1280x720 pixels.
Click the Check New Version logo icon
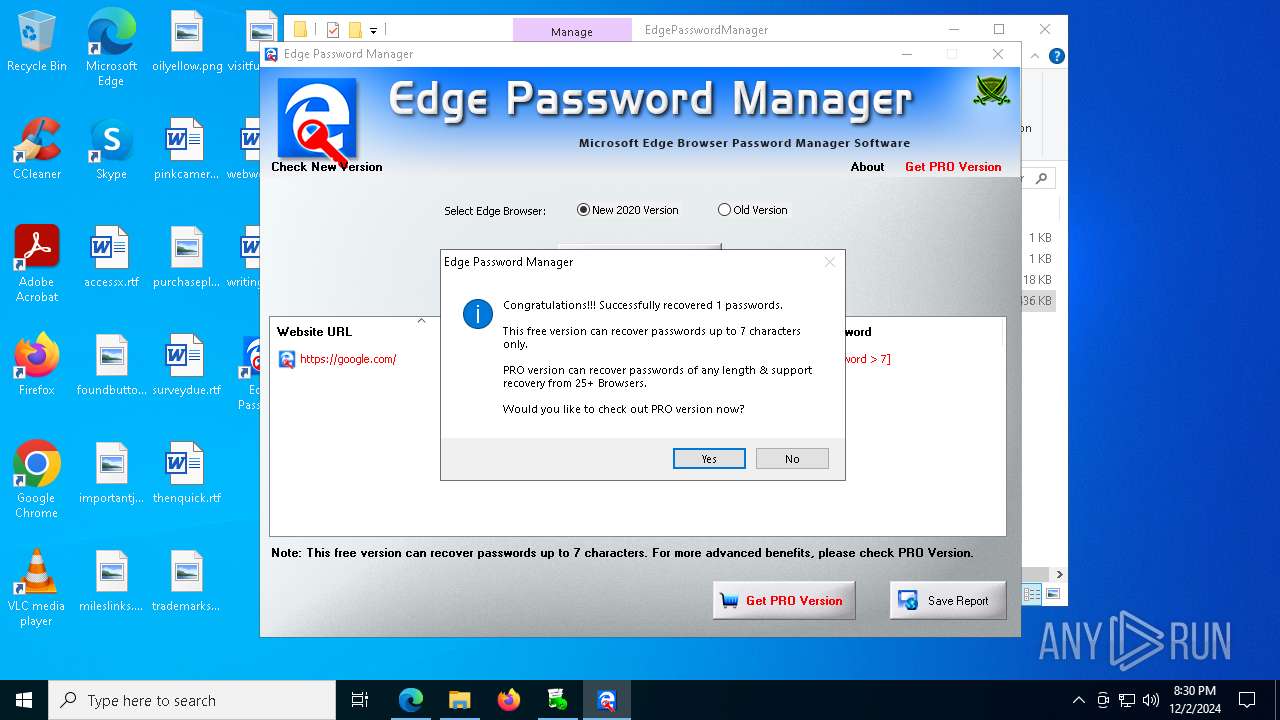point(316,119)
